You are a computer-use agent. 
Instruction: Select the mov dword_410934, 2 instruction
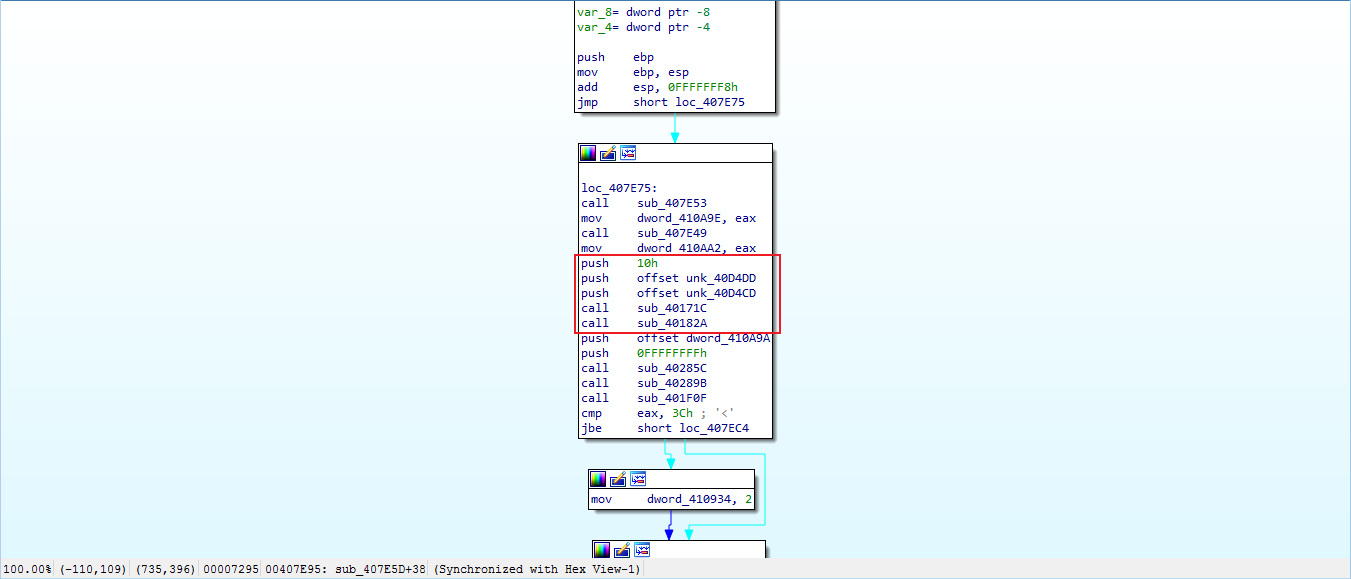(x=671, y=498)
